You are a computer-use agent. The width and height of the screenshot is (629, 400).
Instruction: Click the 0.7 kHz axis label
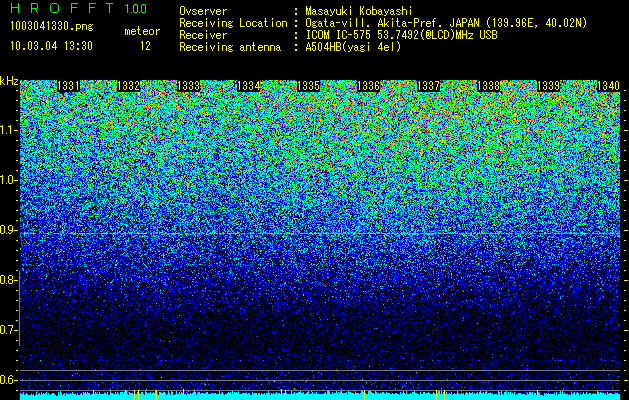click(8, 330)
